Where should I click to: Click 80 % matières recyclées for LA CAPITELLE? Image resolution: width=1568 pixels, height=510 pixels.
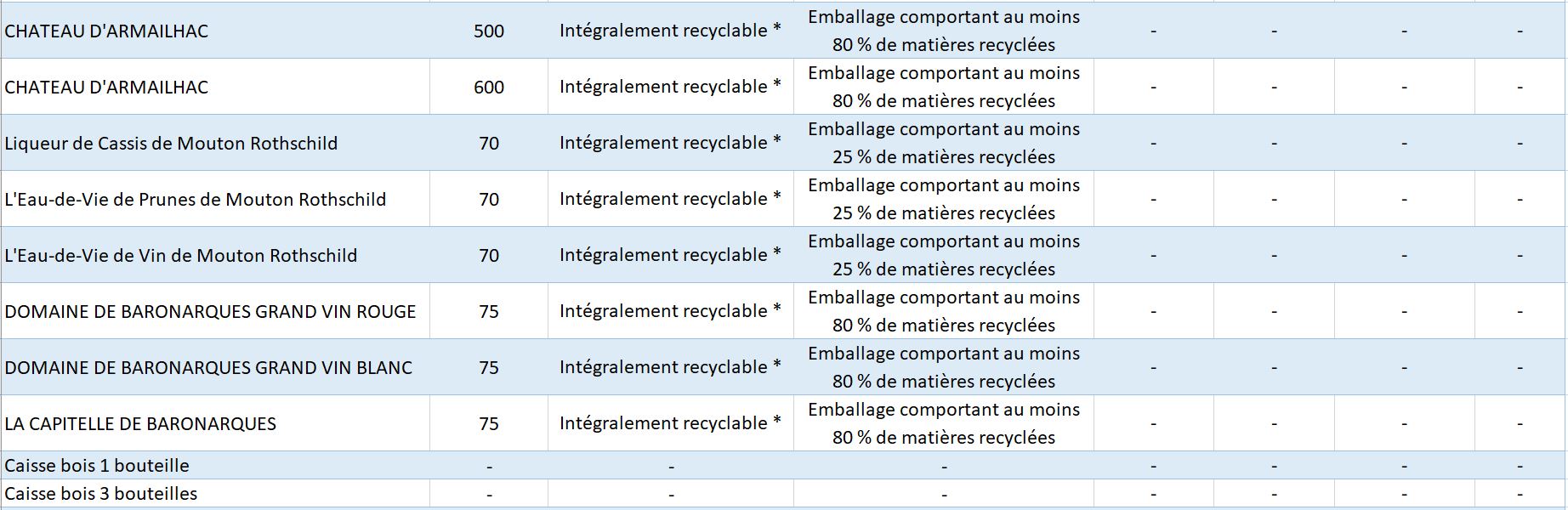click(944, 423)
